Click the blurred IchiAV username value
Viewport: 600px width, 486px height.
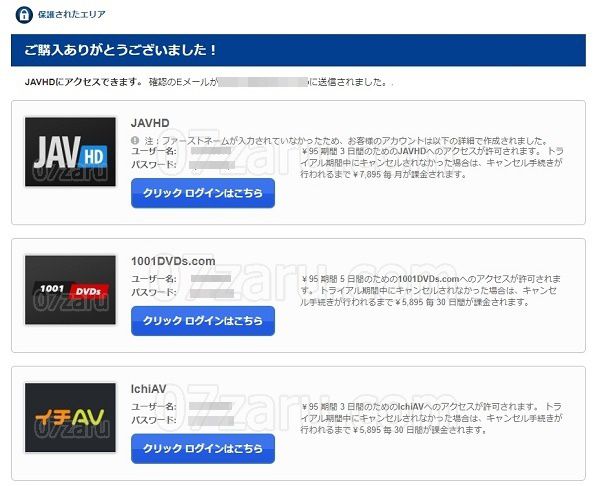pos(210,406)
